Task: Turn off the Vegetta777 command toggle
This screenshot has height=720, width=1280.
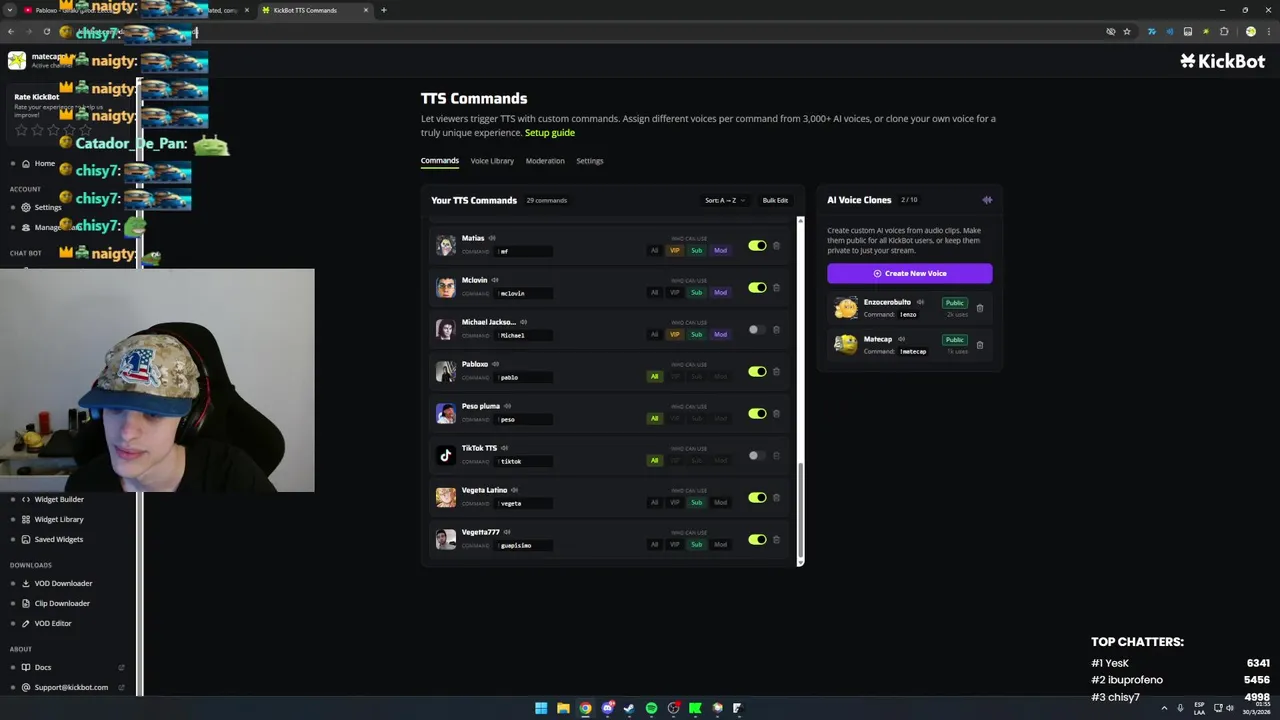Action: pyautogui.click(x=757, y=539)
